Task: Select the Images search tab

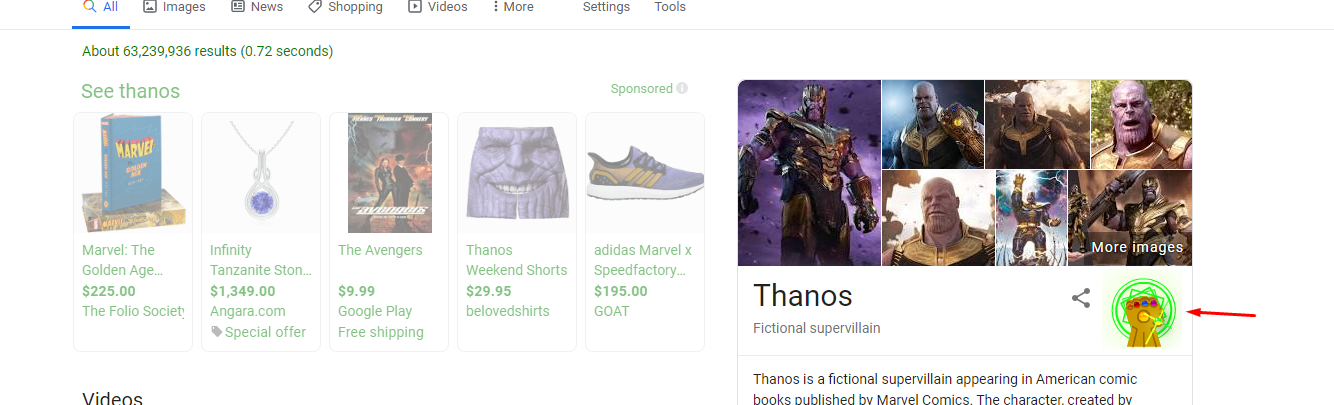Action: pyautogui.click(x=174, y=7)
